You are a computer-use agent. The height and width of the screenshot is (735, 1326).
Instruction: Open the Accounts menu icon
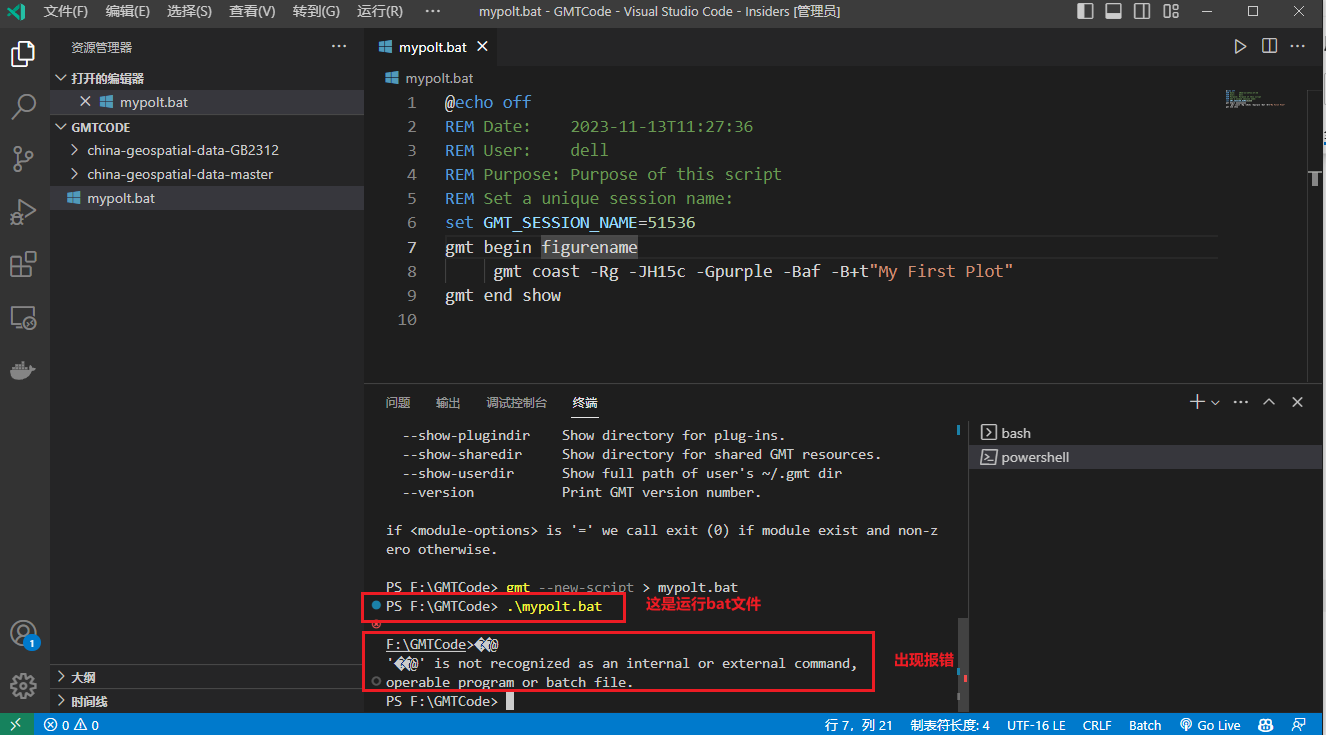pos(23,634)
